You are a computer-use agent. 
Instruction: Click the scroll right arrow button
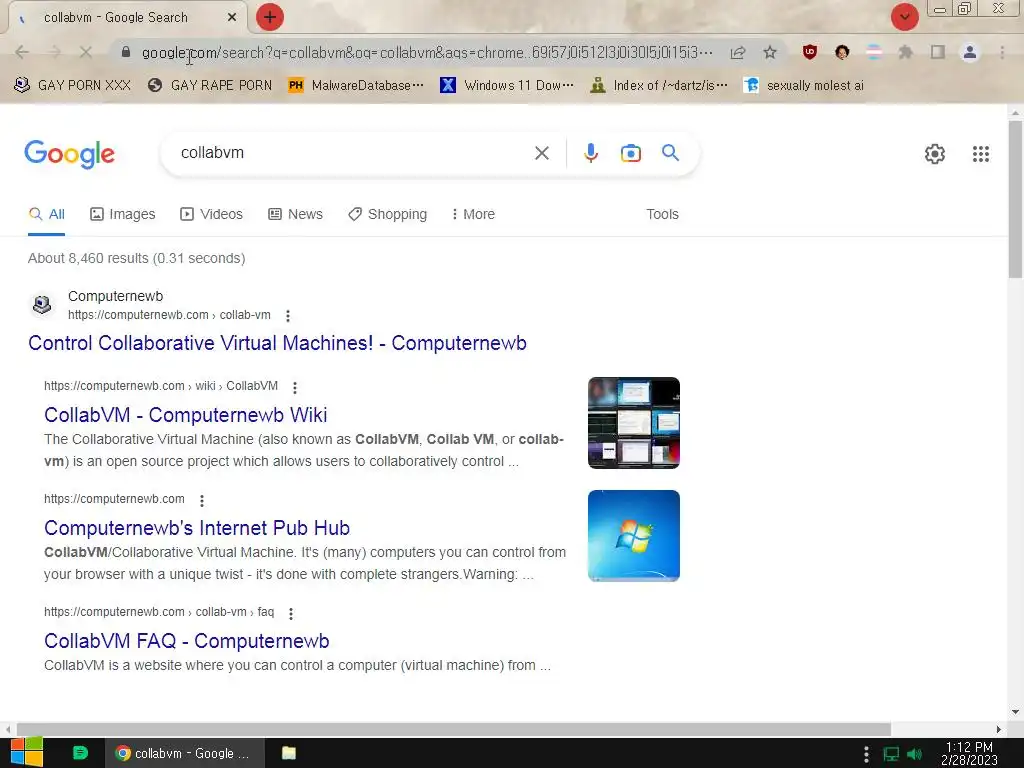pos(999,729)
